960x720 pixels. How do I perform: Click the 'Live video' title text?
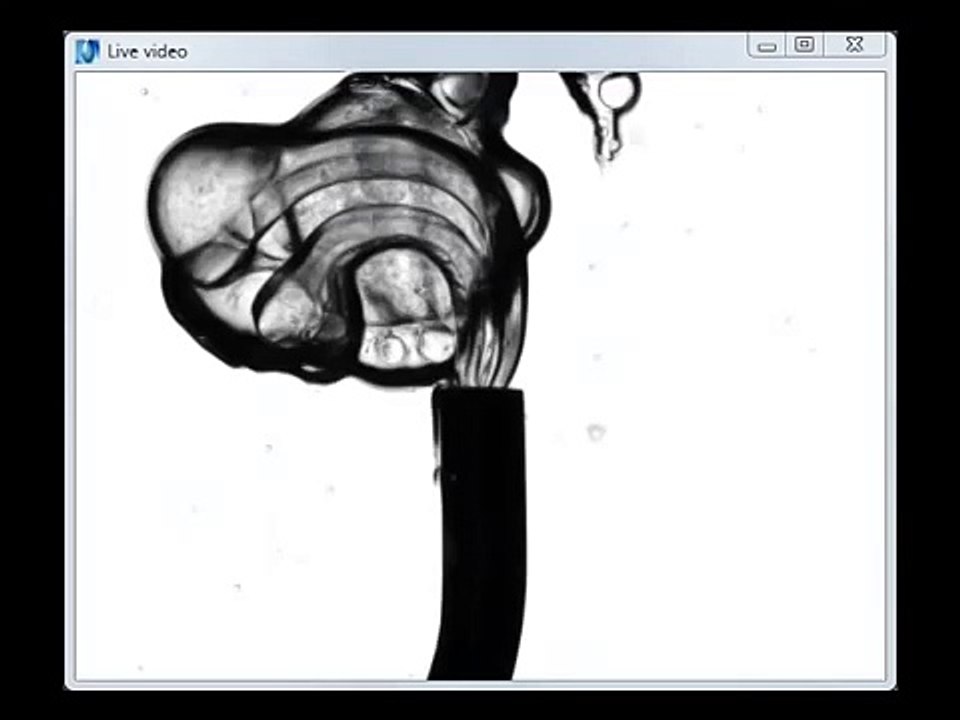(x=147, y=52)
